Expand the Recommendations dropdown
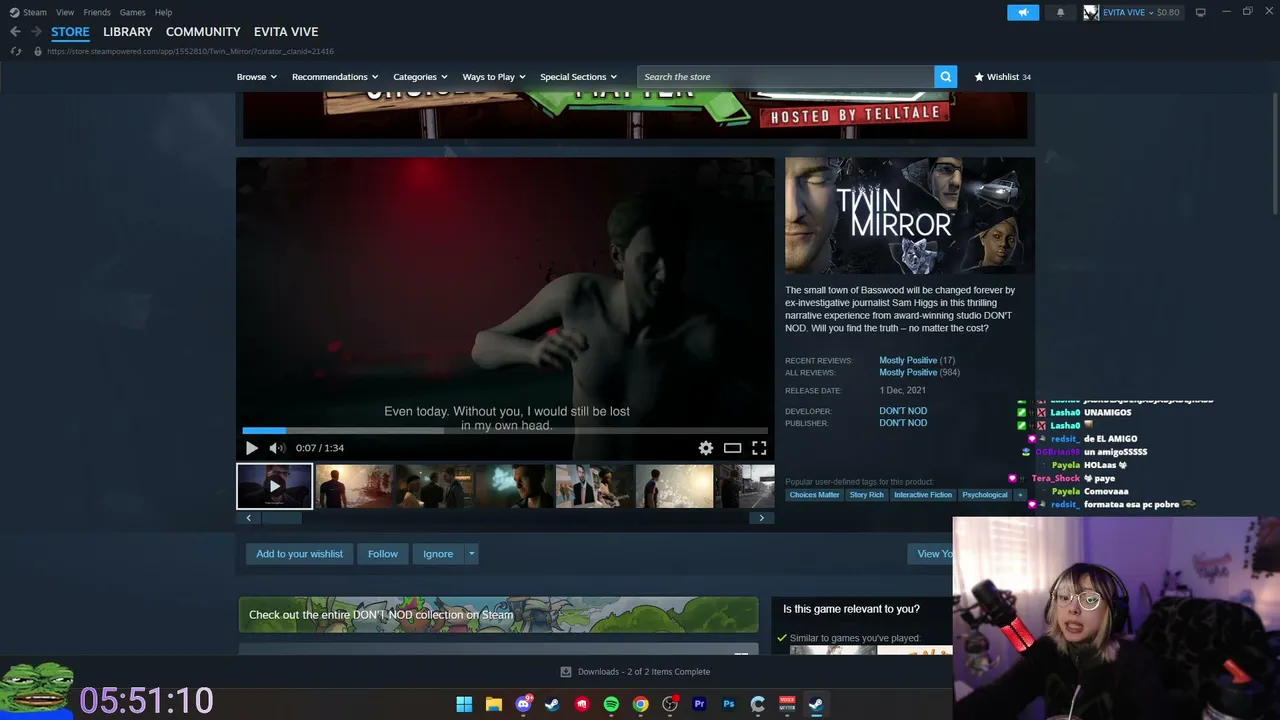 click(x=335, y=77)
